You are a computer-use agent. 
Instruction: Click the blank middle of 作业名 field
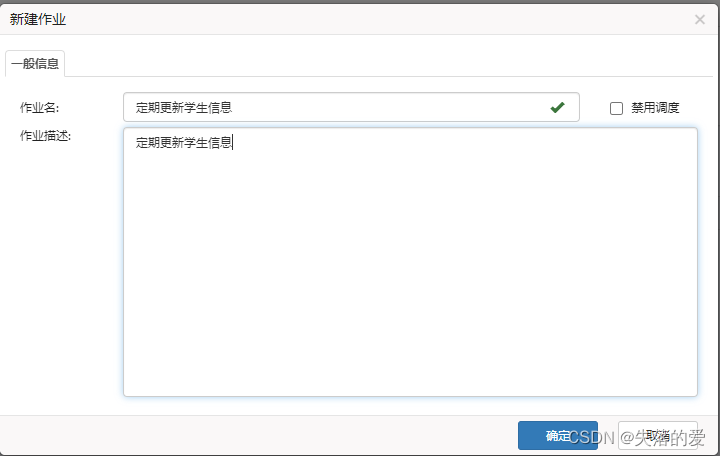click(390, 107)
